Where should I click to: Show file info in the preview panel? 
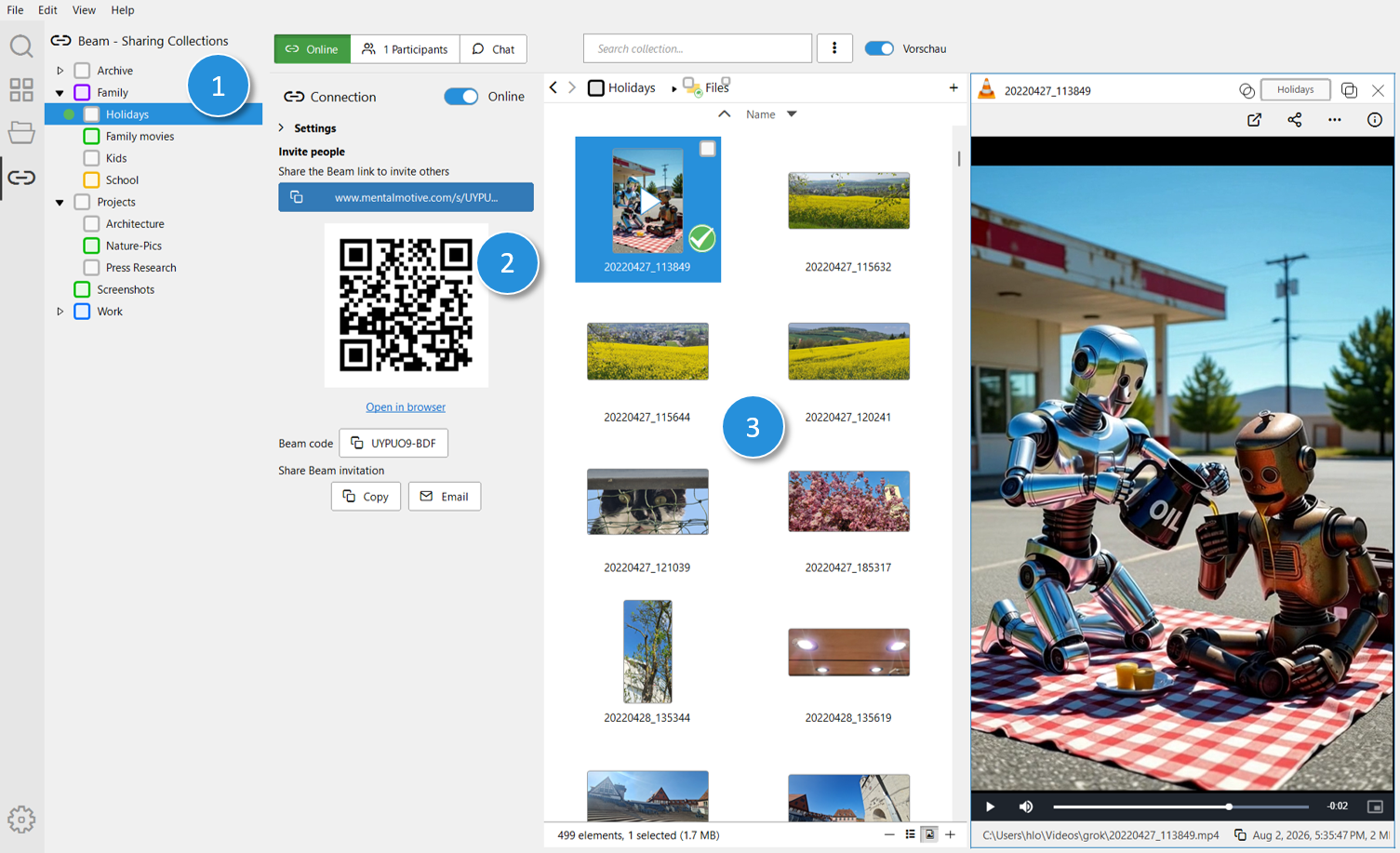click(x=1375, y=120)
